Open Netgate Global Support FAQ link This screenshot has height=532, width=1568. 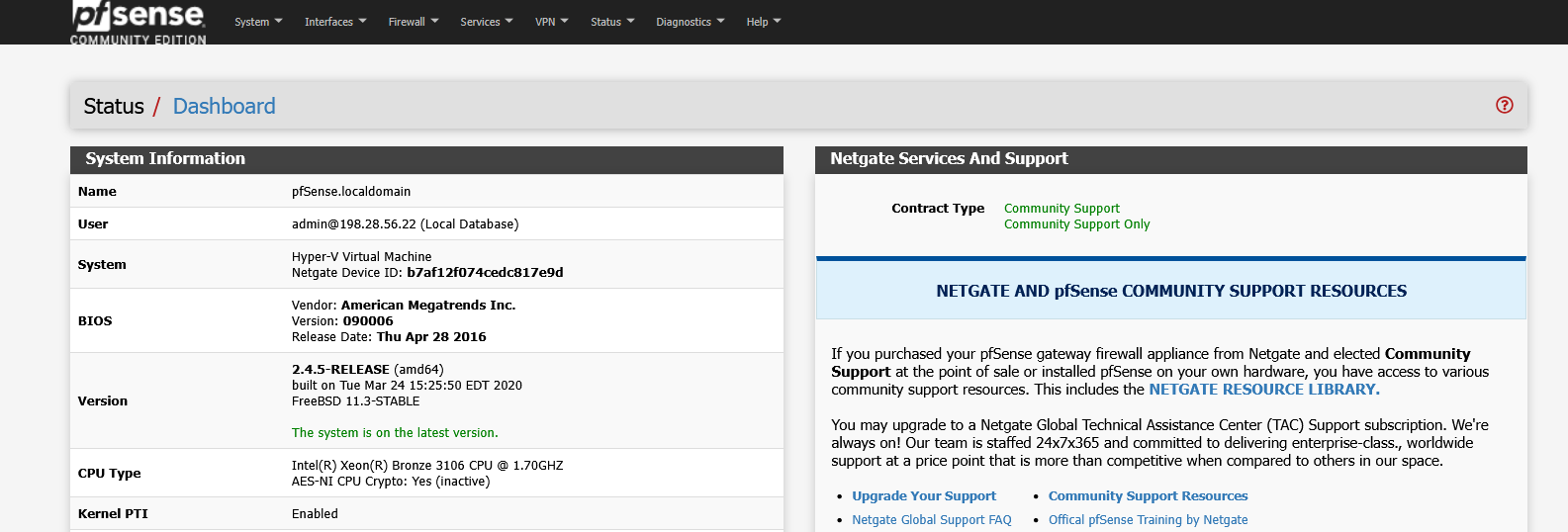point(932,520)
